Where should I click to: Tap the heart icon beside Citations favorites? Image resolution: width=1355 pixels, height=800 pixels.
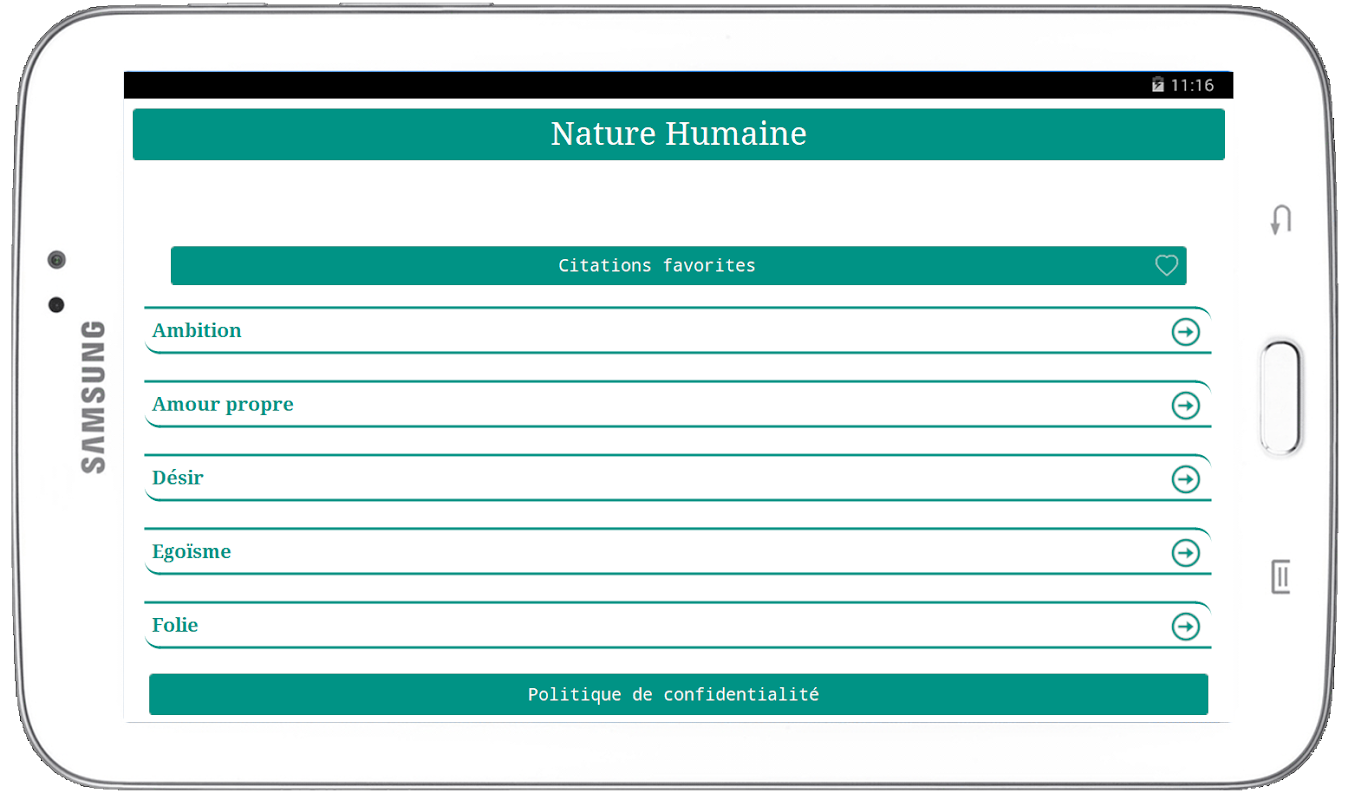(1166, 266)
